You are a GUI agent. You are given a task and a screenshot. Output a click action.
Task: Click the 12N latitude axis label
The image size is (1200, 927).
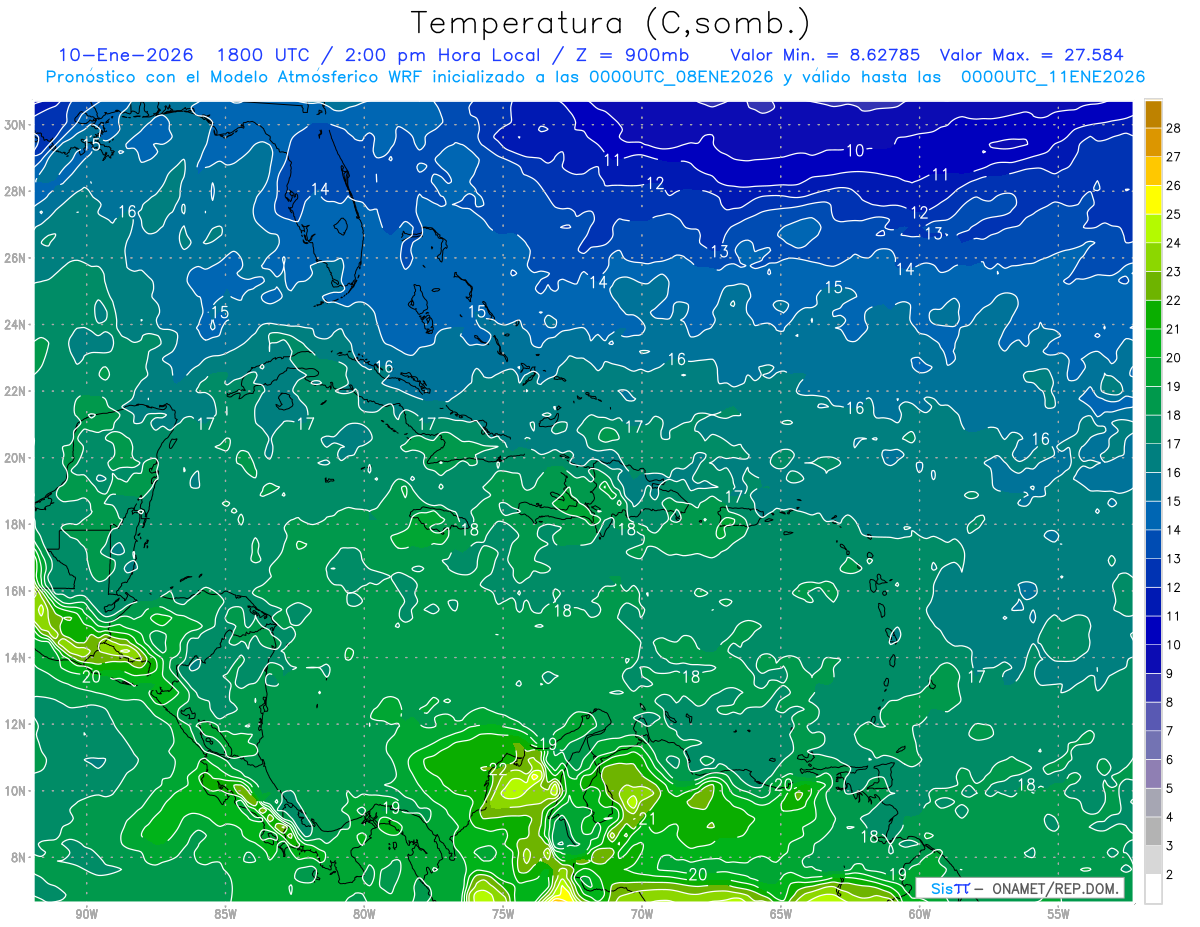(x=17, y=724)
